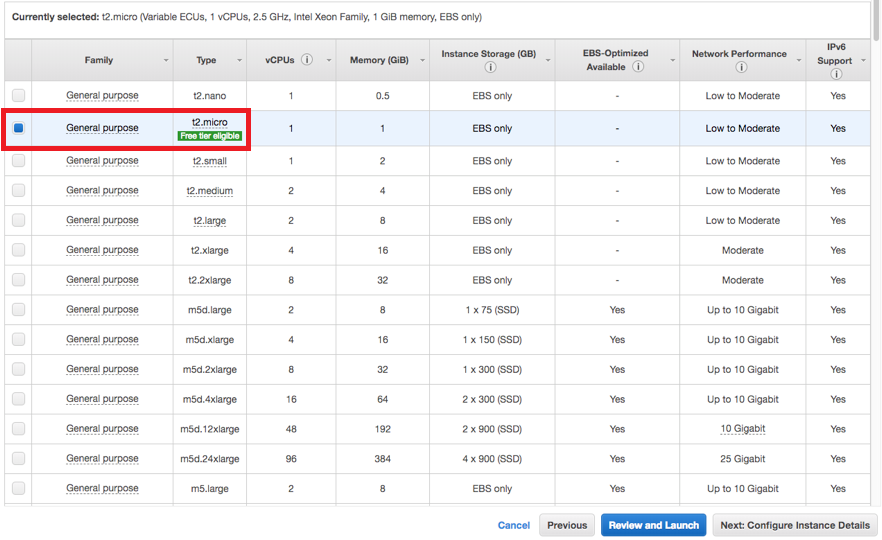
Task: Click the Network Performance info icon
Action: point(740,68)
